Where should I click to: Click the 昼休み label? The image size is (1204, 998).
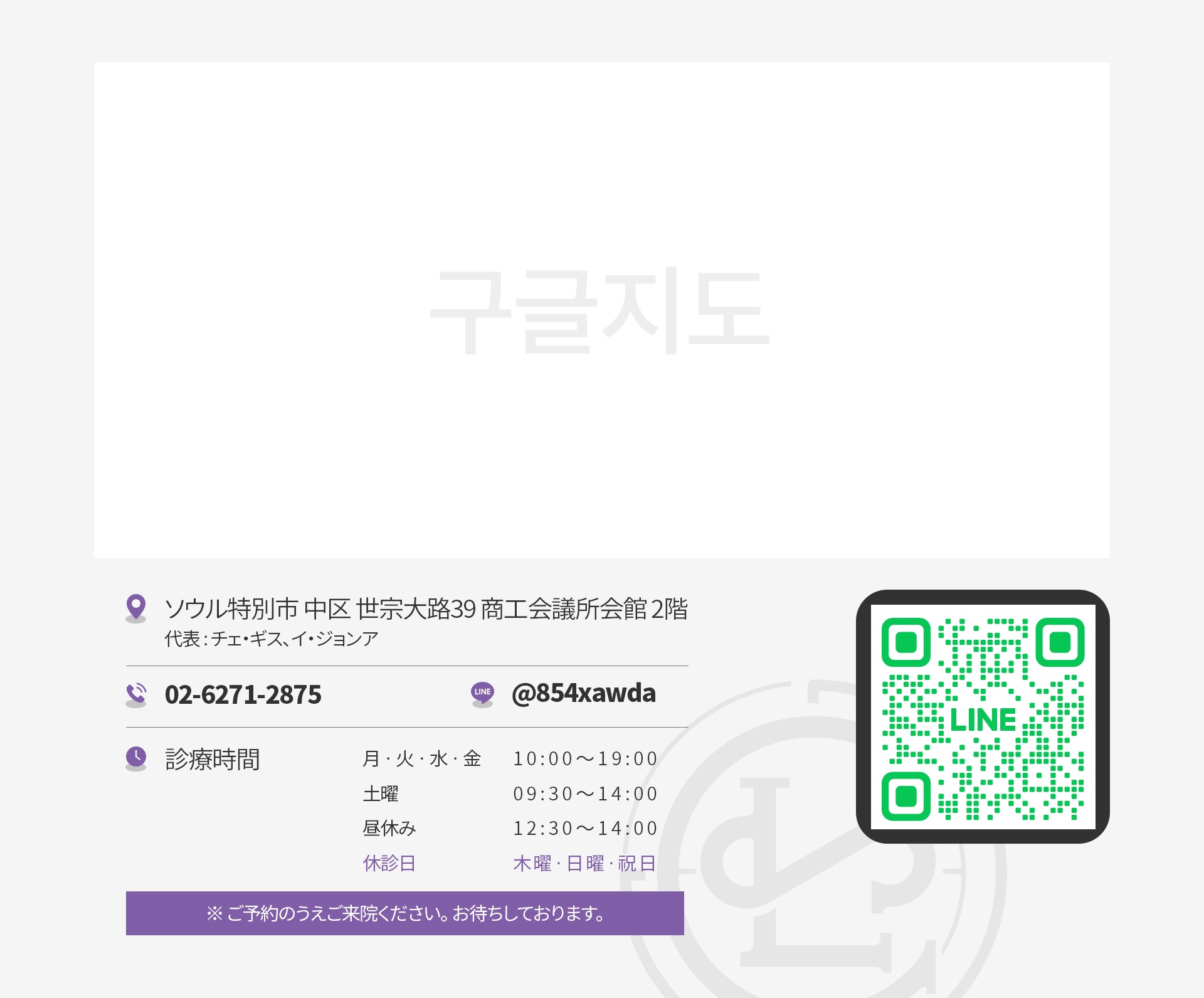pos(389,828)
